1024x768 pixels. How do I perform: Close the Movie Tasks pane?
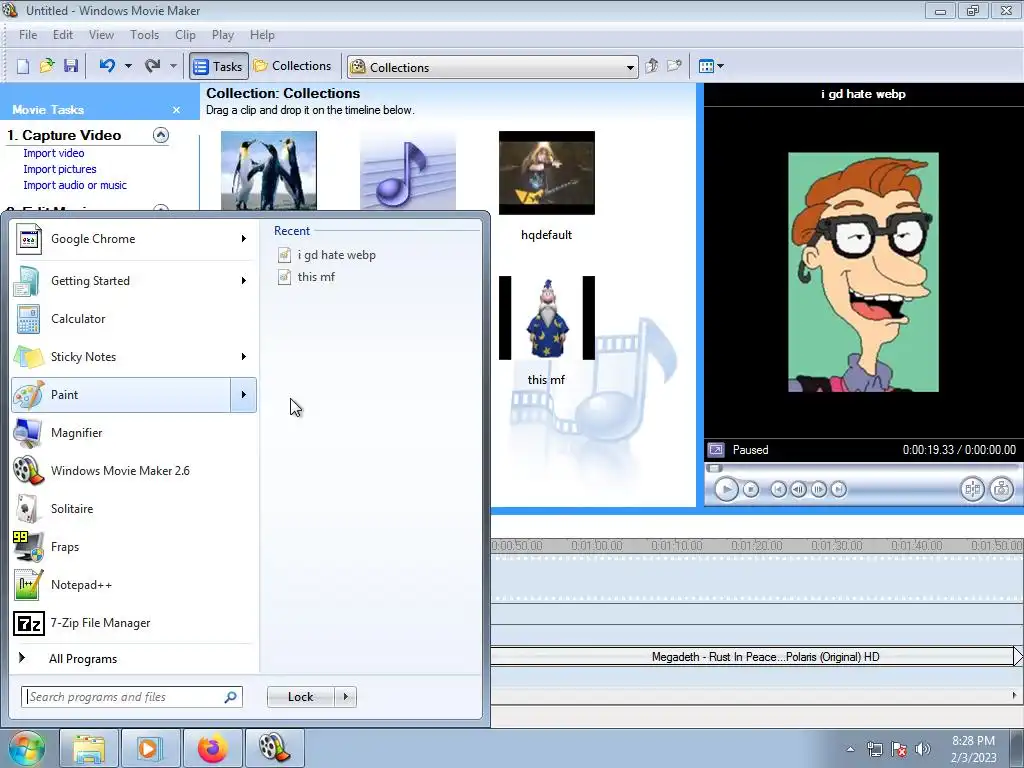176,110
